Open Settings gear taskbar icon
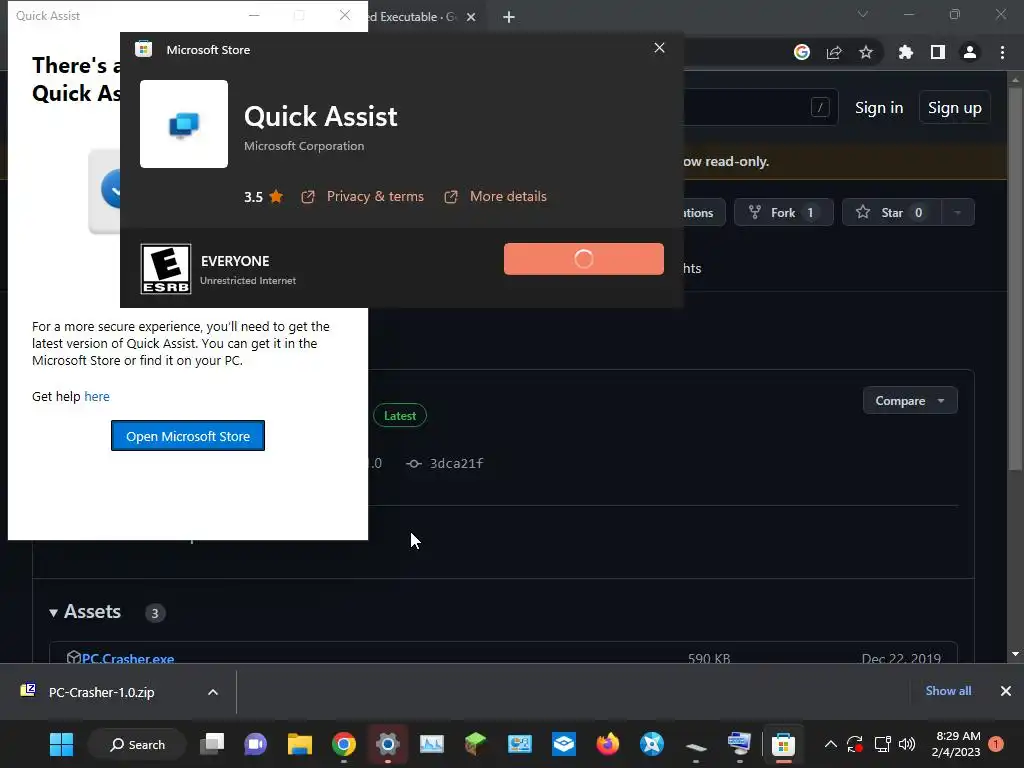Viewport: 1024px width, 768px height. [x=387, y=744]
